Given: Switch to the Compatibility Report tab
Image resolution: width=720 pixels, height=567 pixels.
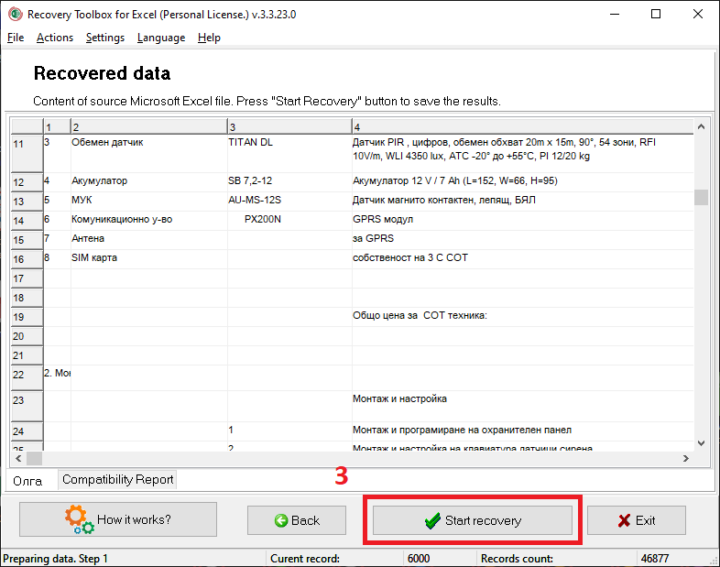Looking at the screenshot, I should tap(118, 479).
